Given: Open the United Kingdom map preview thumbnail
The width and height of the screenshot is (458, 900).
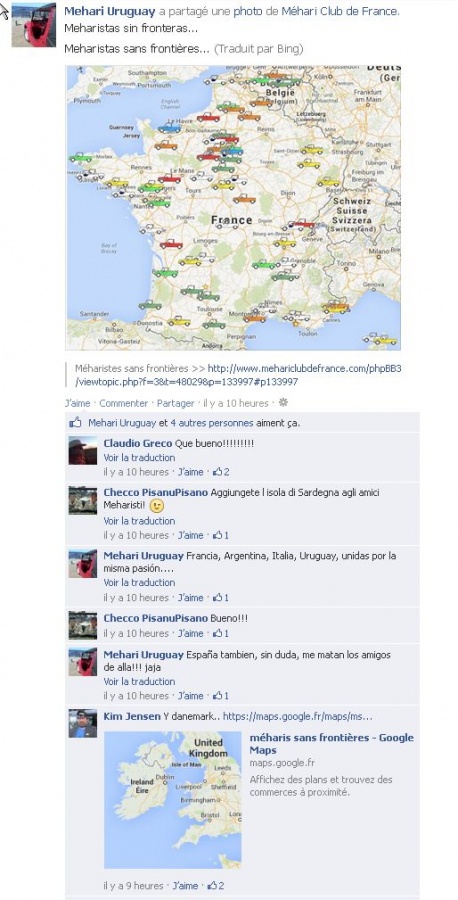Looking at the screenshot, I should point(173,800).
